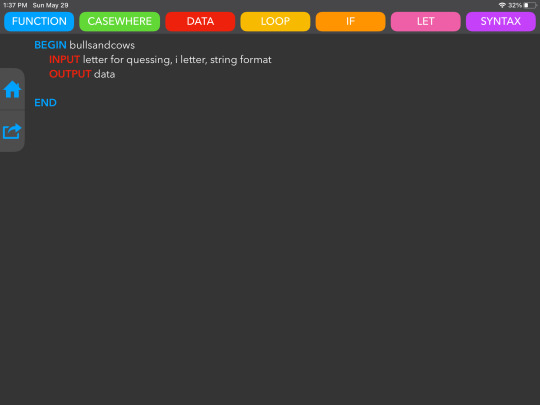Tap the battery indicator icon

coord(530,5)
